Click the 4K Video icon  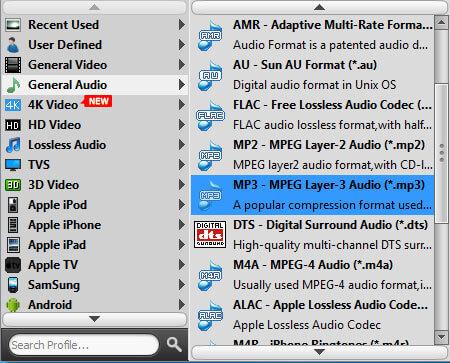point(13,105)
